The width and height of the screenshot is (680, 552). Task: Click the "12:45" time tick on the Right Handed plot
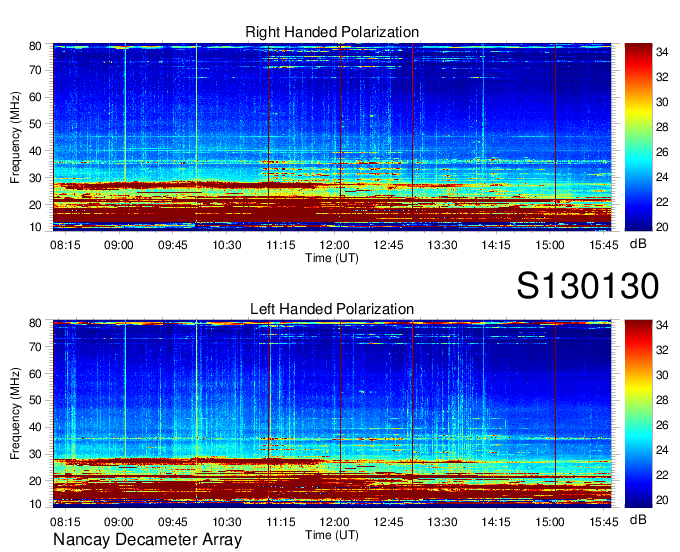point(388,245)
